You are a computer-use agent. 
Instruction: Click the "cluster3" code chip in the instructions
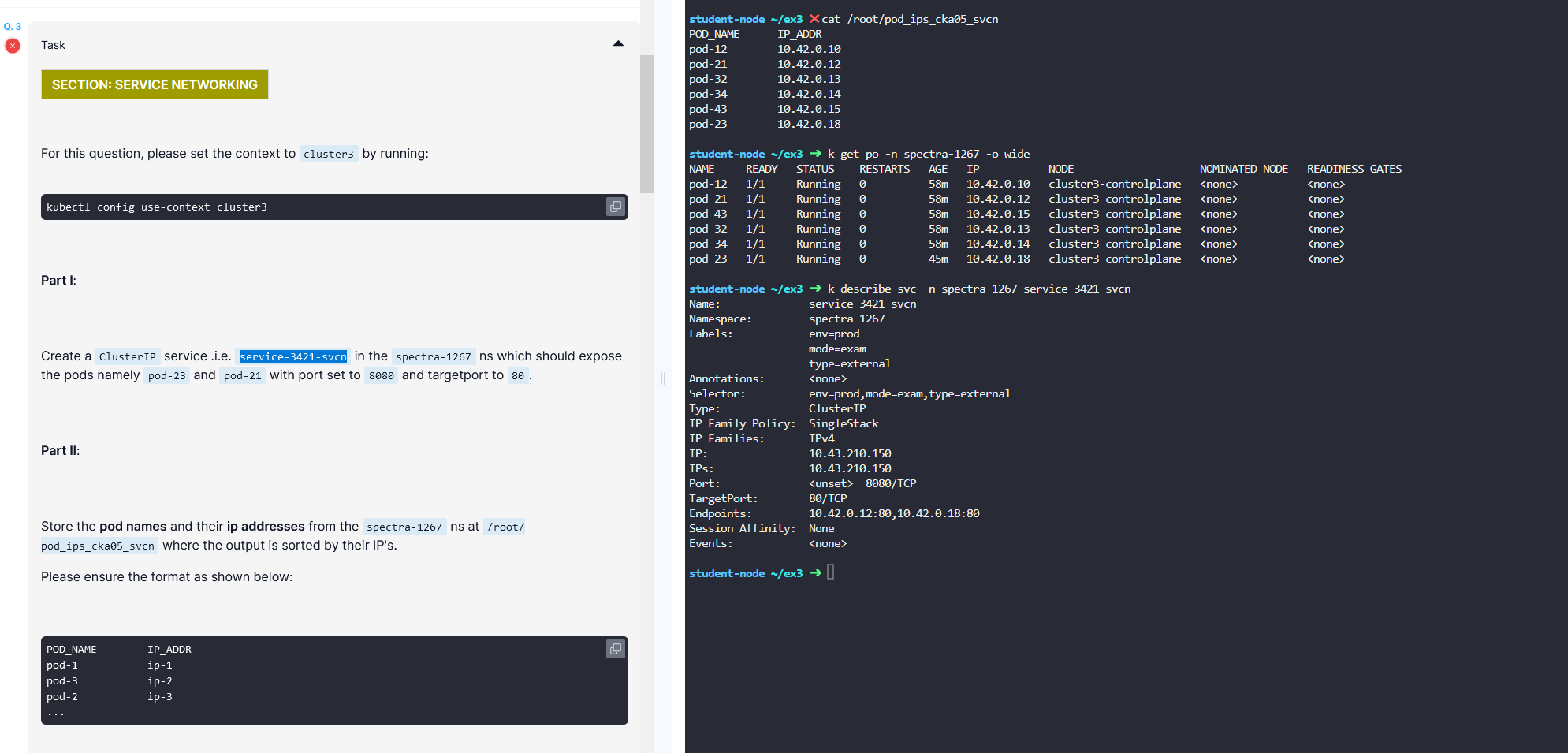(329, 154)
